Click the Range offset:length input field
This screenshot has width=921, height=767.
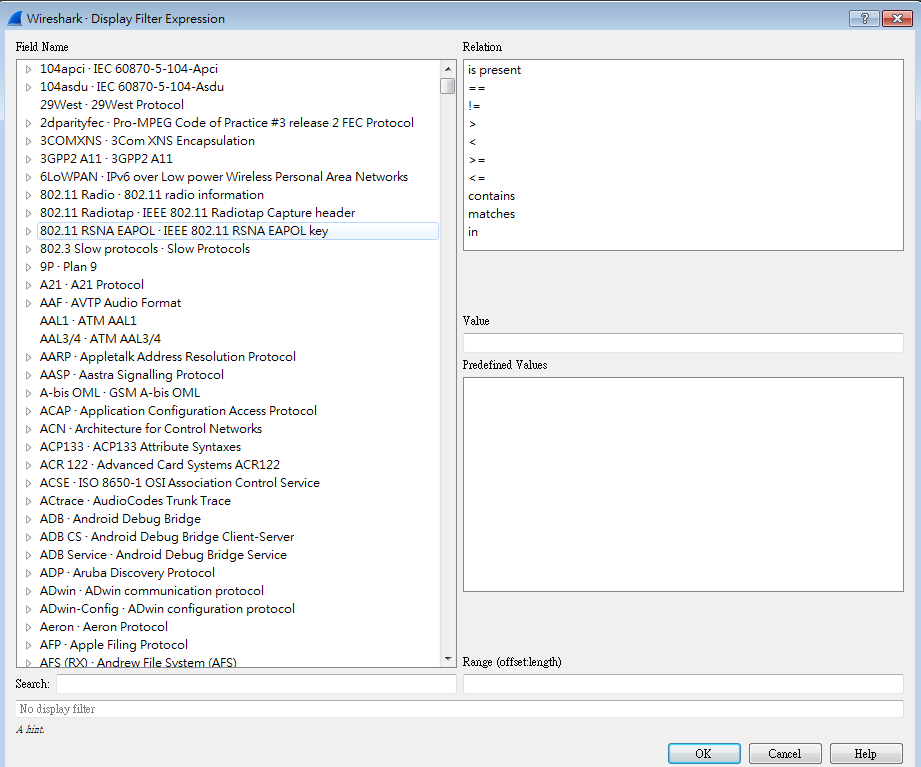[x=683, y=684]
